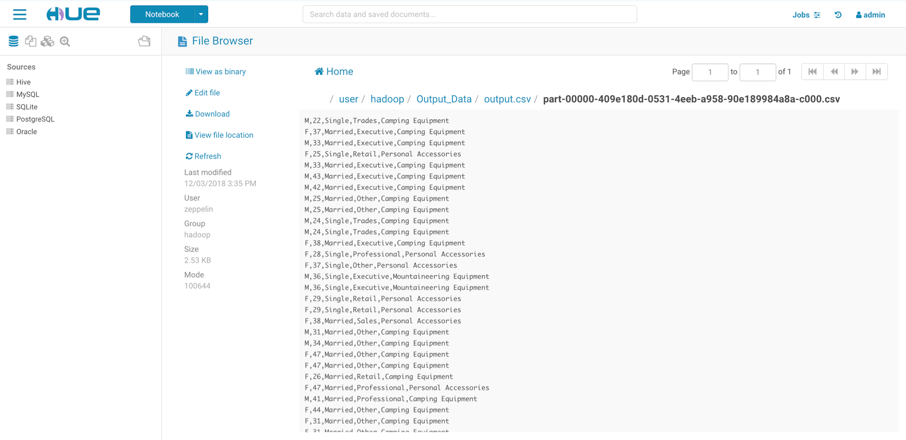Click the start Page number field
Screen dimensions: 906x440
tap(710, 72)
